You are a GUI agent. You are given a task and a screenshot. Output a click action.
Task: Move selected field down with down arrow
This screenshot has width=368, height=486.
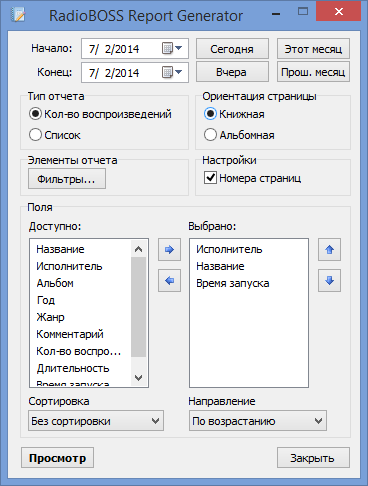point(329,281)
